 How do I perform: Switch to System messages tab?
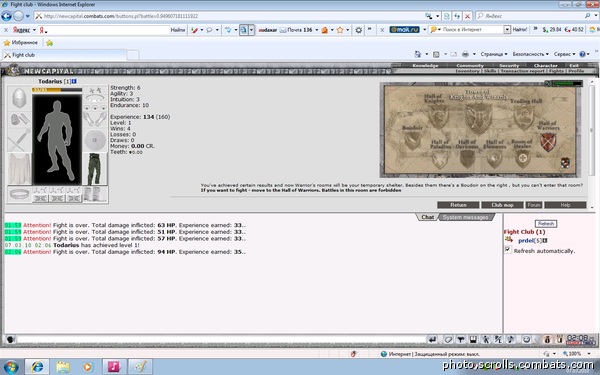pos(465,217)
